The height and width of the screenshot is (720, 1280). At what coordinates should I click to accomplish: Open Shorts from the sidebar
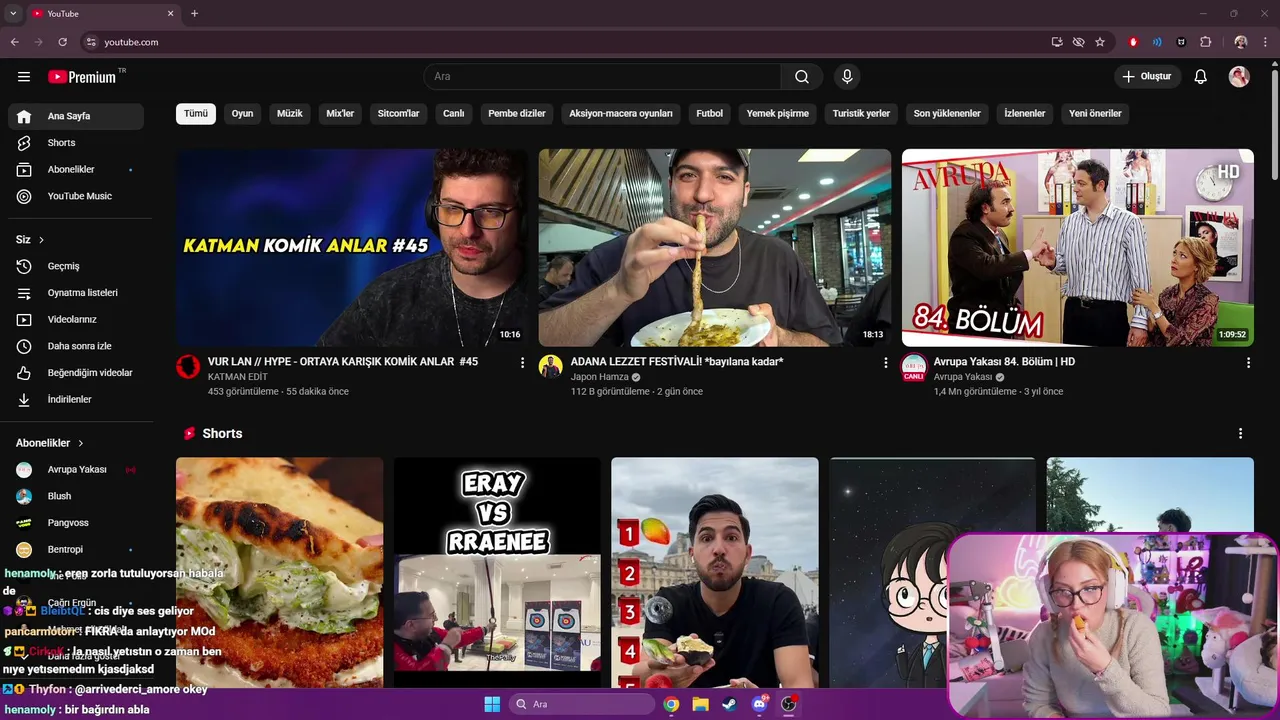tap(76, 143)
